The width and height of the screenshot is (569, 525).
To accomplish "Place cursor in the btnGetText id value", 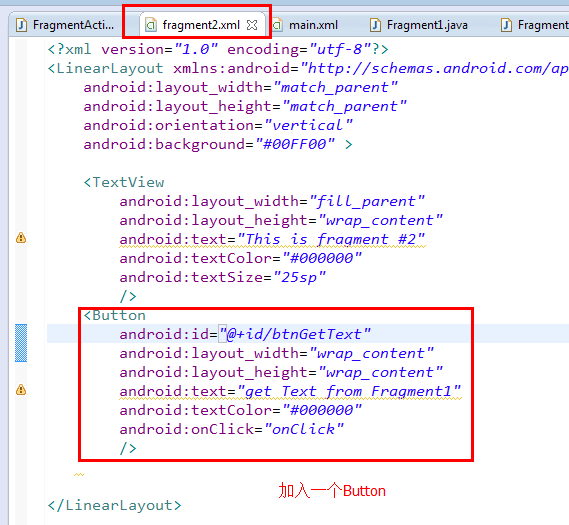I will 295,334.
